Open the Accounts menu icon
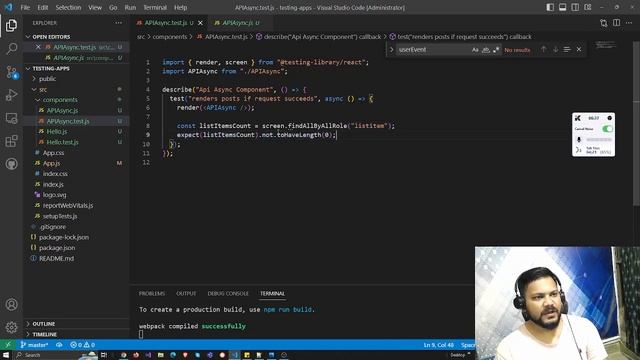Viewport: 640px width, 360px height. click(x=11, y=304)
